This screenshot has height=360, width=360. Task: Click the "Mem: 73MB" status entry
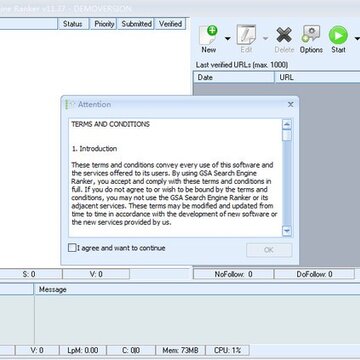coord(180,350)
